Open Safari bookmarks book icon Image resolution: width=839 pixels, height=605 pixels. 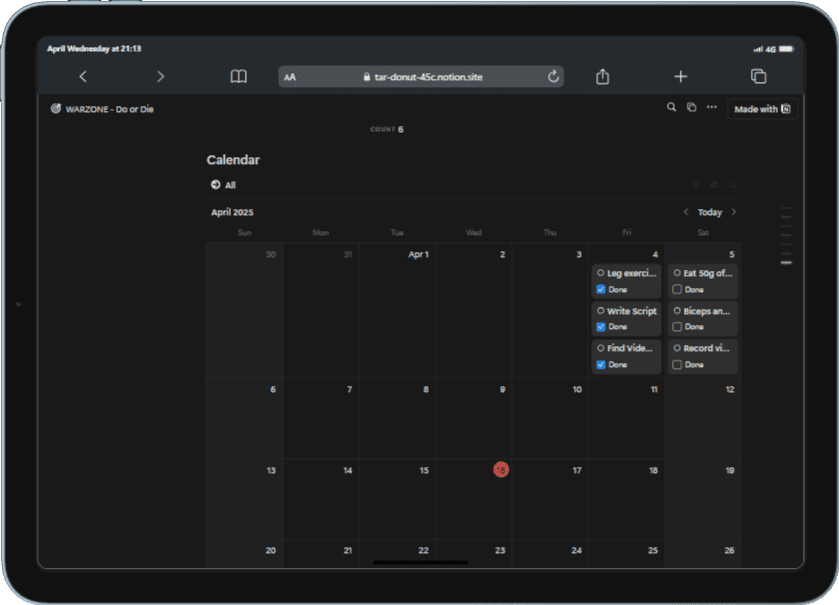click(239, 76)
